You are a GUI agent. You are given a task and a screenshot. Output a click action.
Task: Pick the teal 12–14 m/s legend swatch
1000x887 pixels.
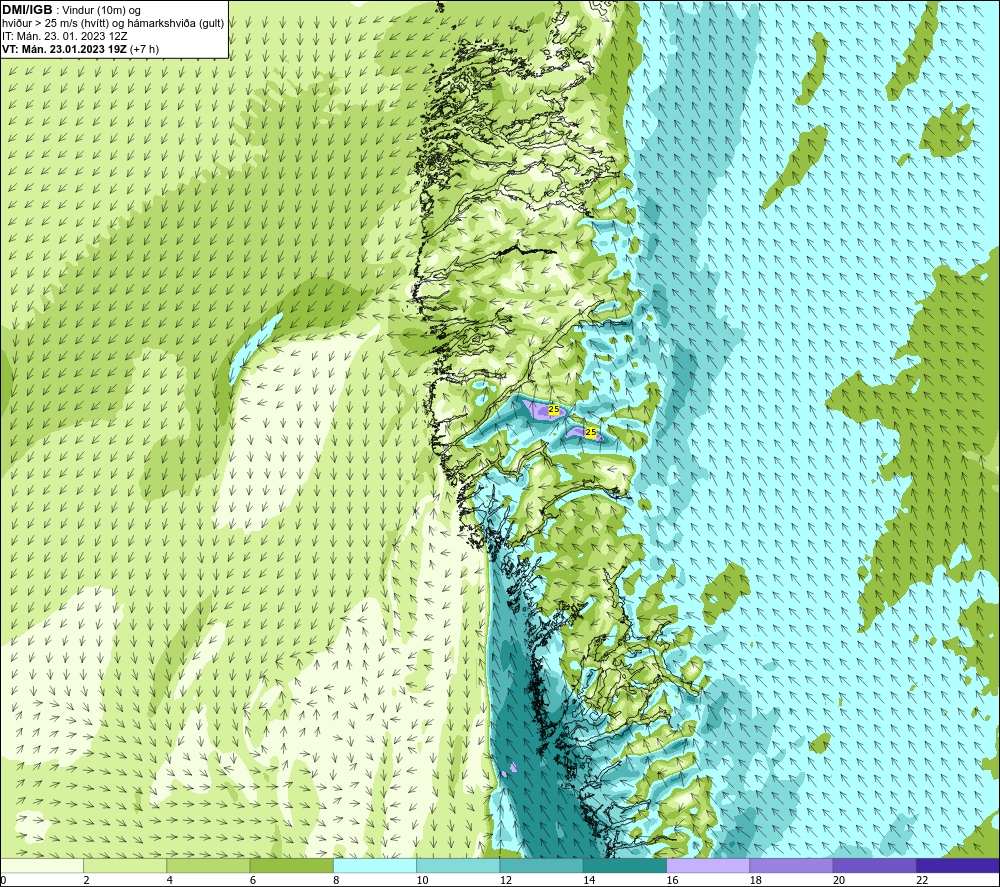[541, 865]
